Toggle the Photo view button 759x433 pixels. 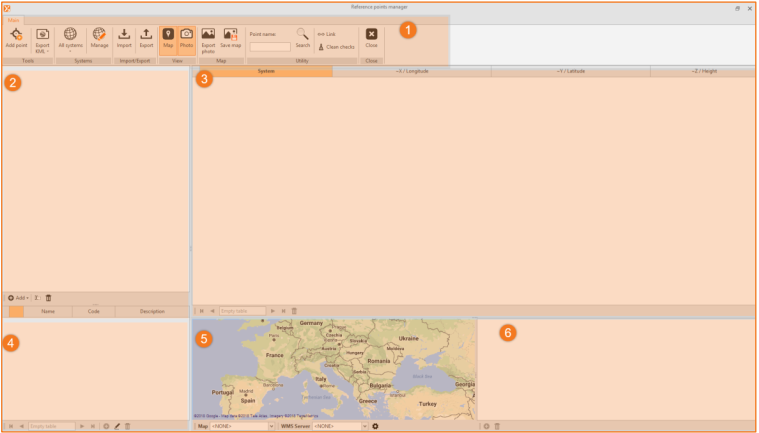pos(186,38)
